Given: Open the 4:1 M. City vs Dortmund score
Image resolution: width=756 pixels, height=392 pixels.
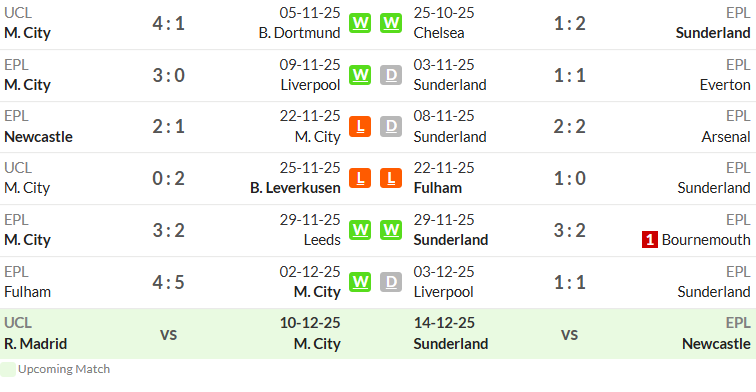Looking at the screenshot, I should [x=168, y=23].
